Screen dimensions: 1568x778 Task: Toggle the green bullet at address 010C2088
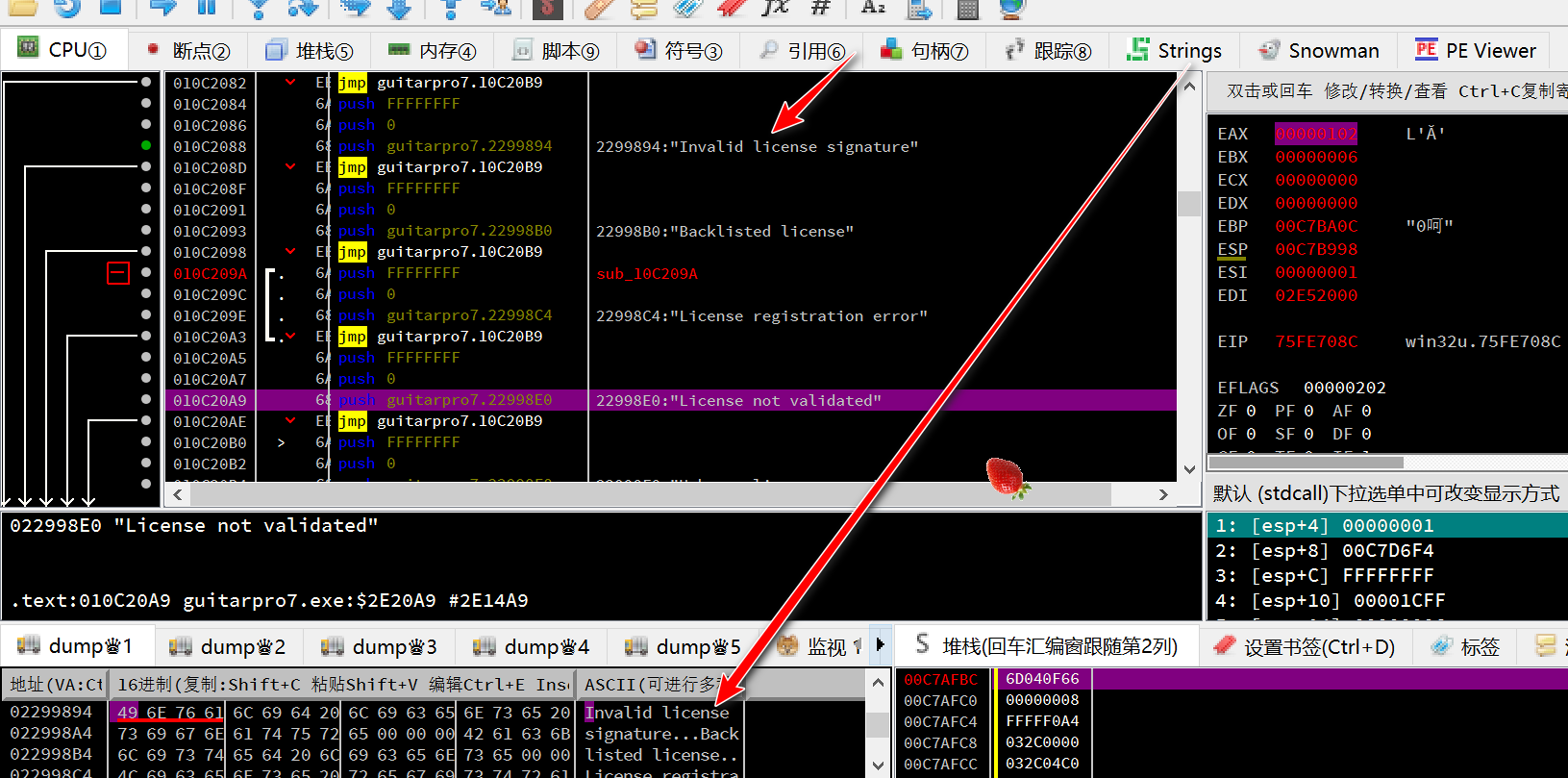(146, 146)
